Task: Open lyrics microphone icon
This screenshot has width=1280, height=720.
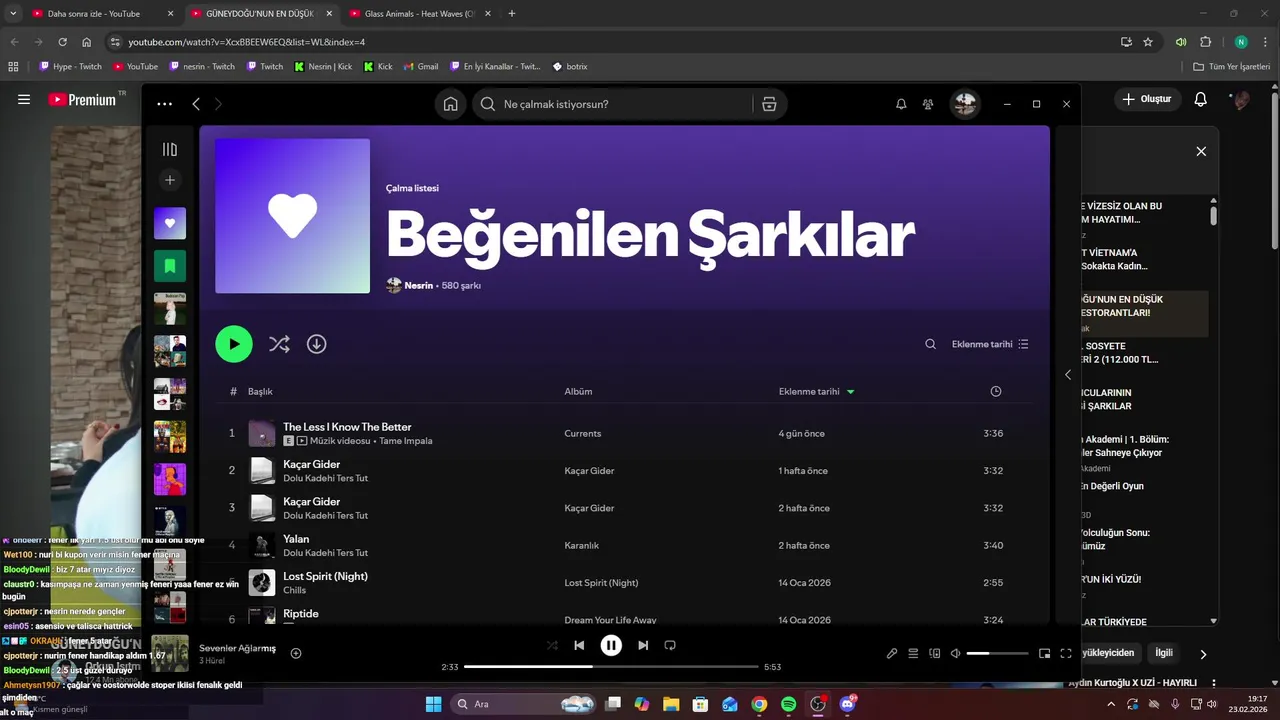Action: point(892,653)
